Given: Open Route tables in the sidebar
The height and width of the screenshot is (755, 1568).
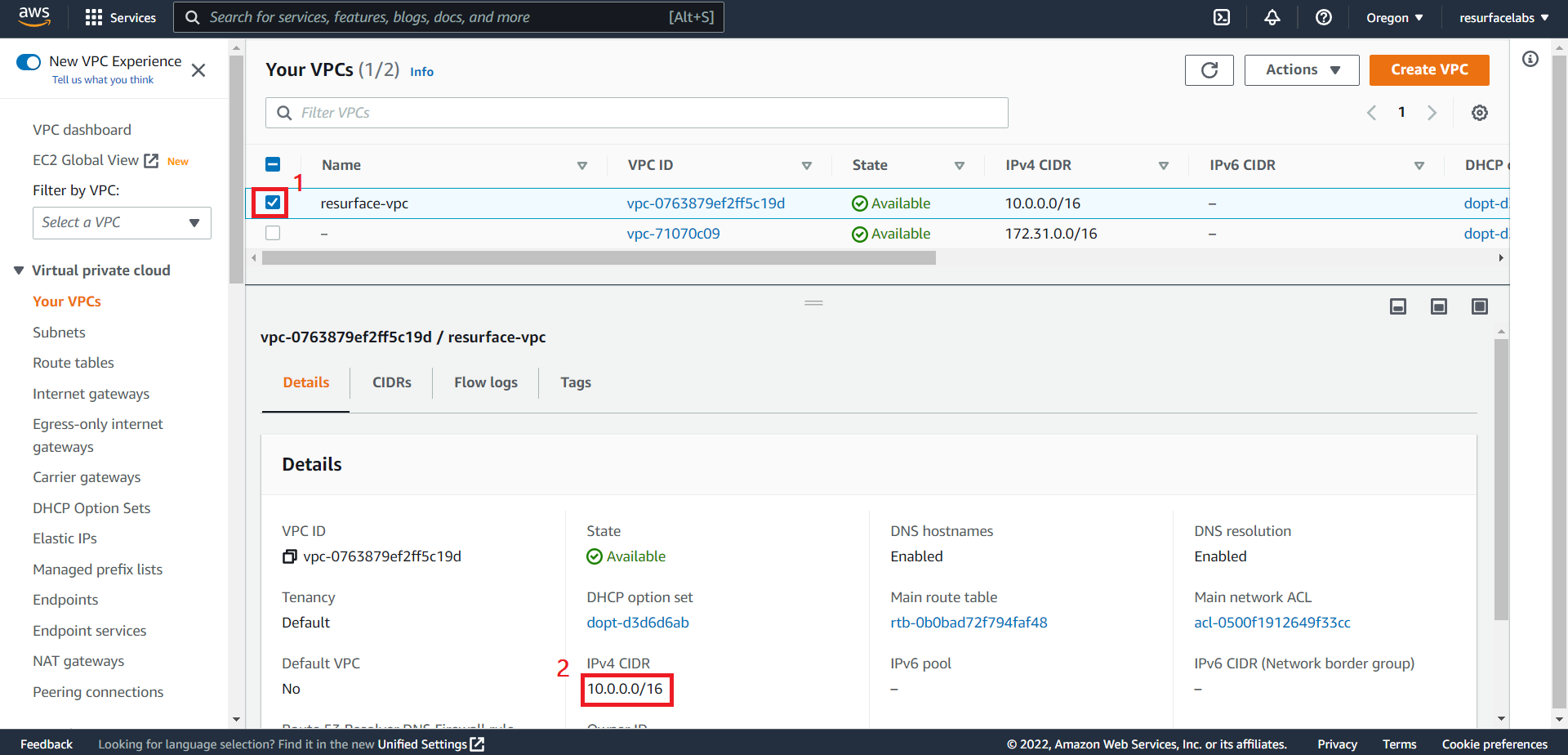Looking at the screenshot, I should point(73,363).
